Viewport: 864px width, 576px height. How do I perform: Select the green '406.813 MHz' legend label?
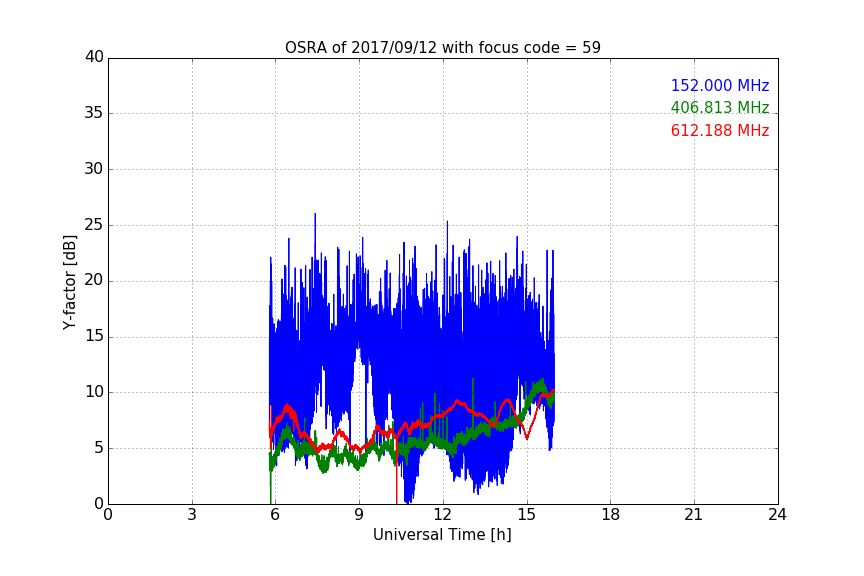click(x=720, y=107)
